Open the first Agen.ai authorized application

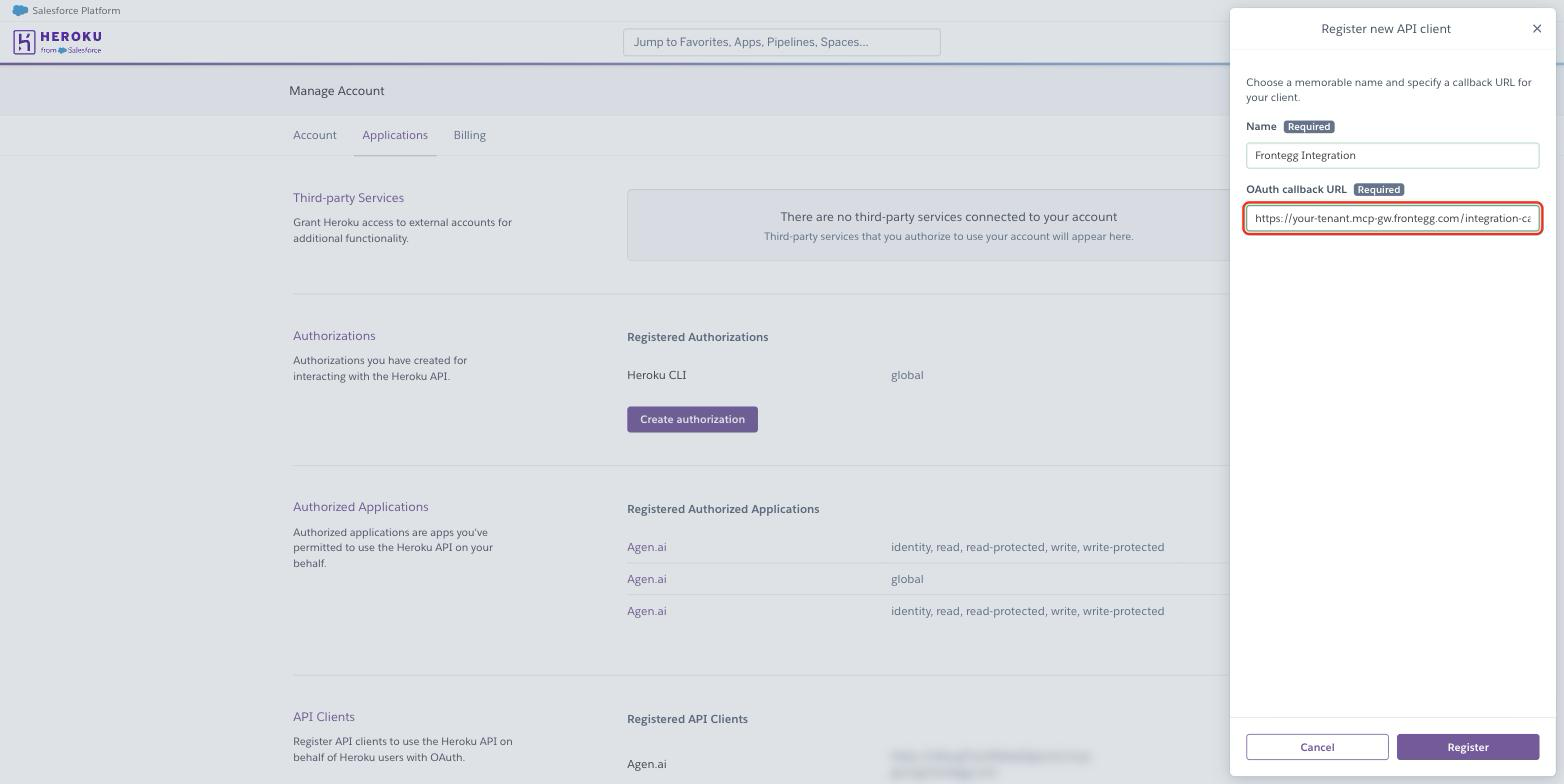(646, 547)
